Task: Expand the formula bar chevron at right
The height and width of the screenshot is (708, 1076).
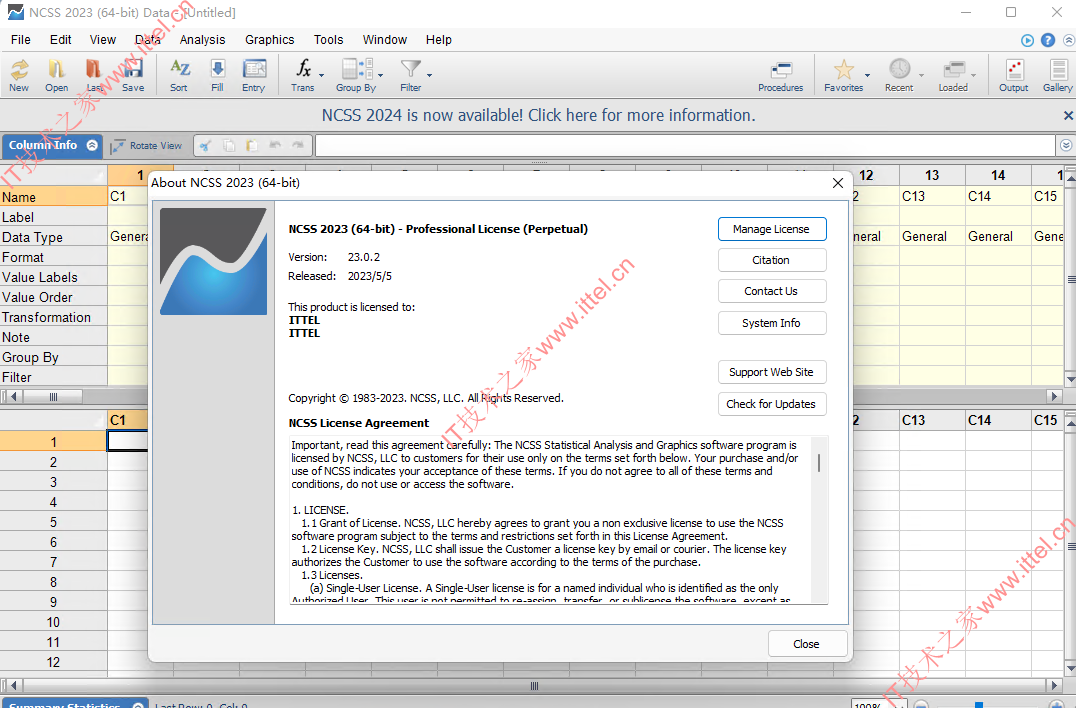Action: (x=1066, y=145)
